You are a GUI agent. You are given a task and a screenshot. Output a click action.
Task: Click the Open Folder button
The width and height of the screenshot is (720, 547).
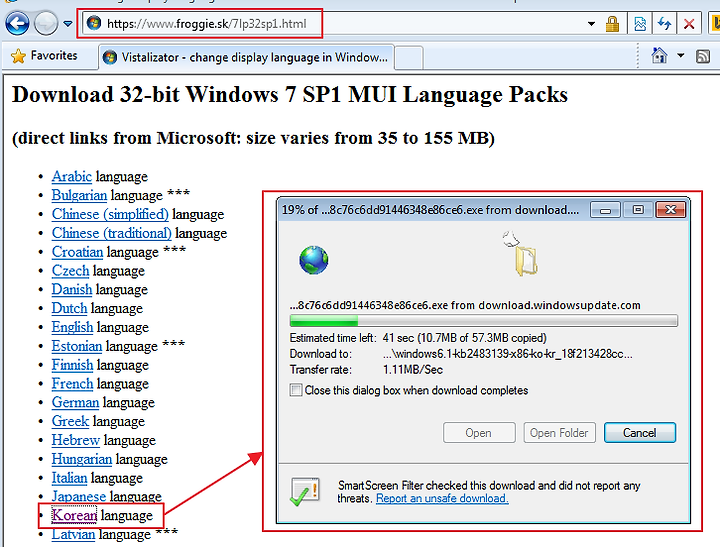559,433
